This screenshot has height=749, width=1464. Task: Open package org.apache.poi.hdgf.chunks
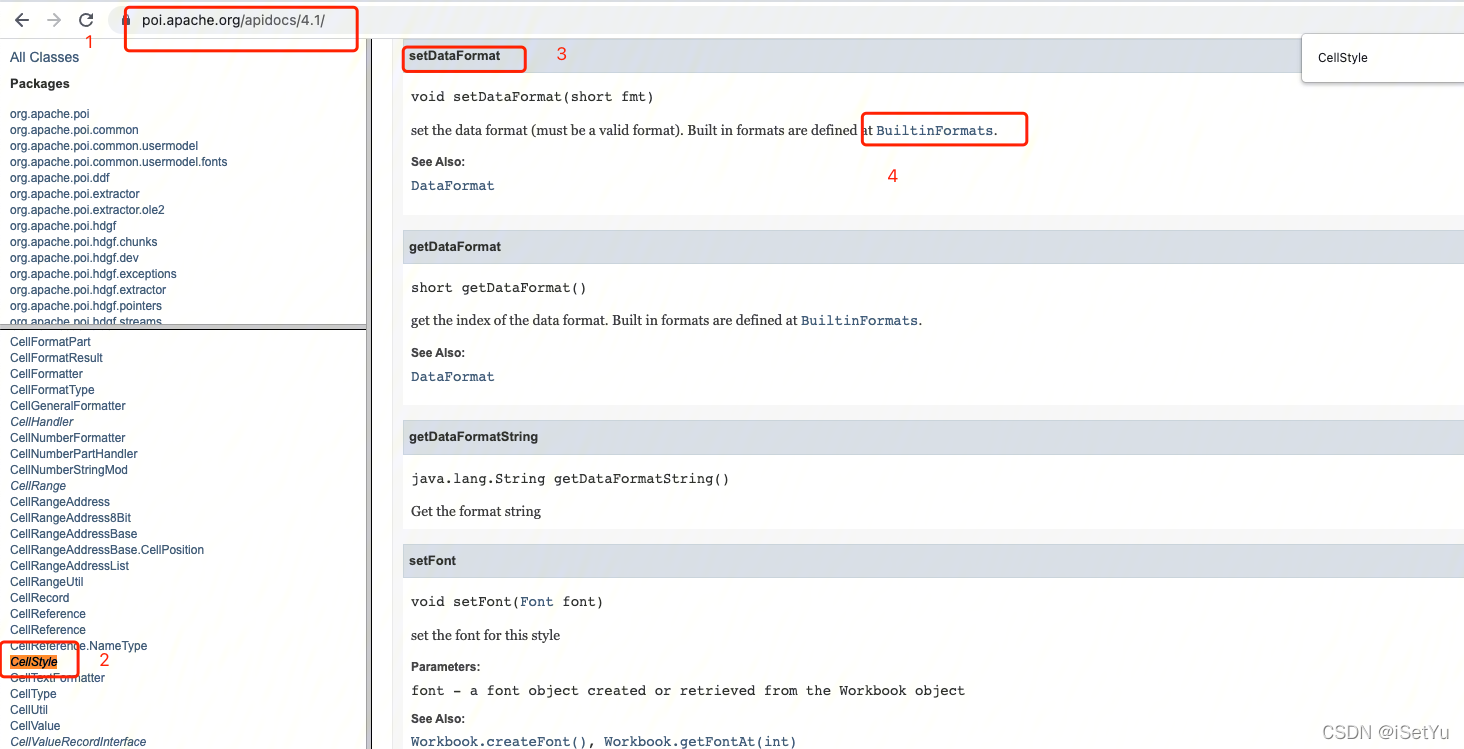[84, 242]
